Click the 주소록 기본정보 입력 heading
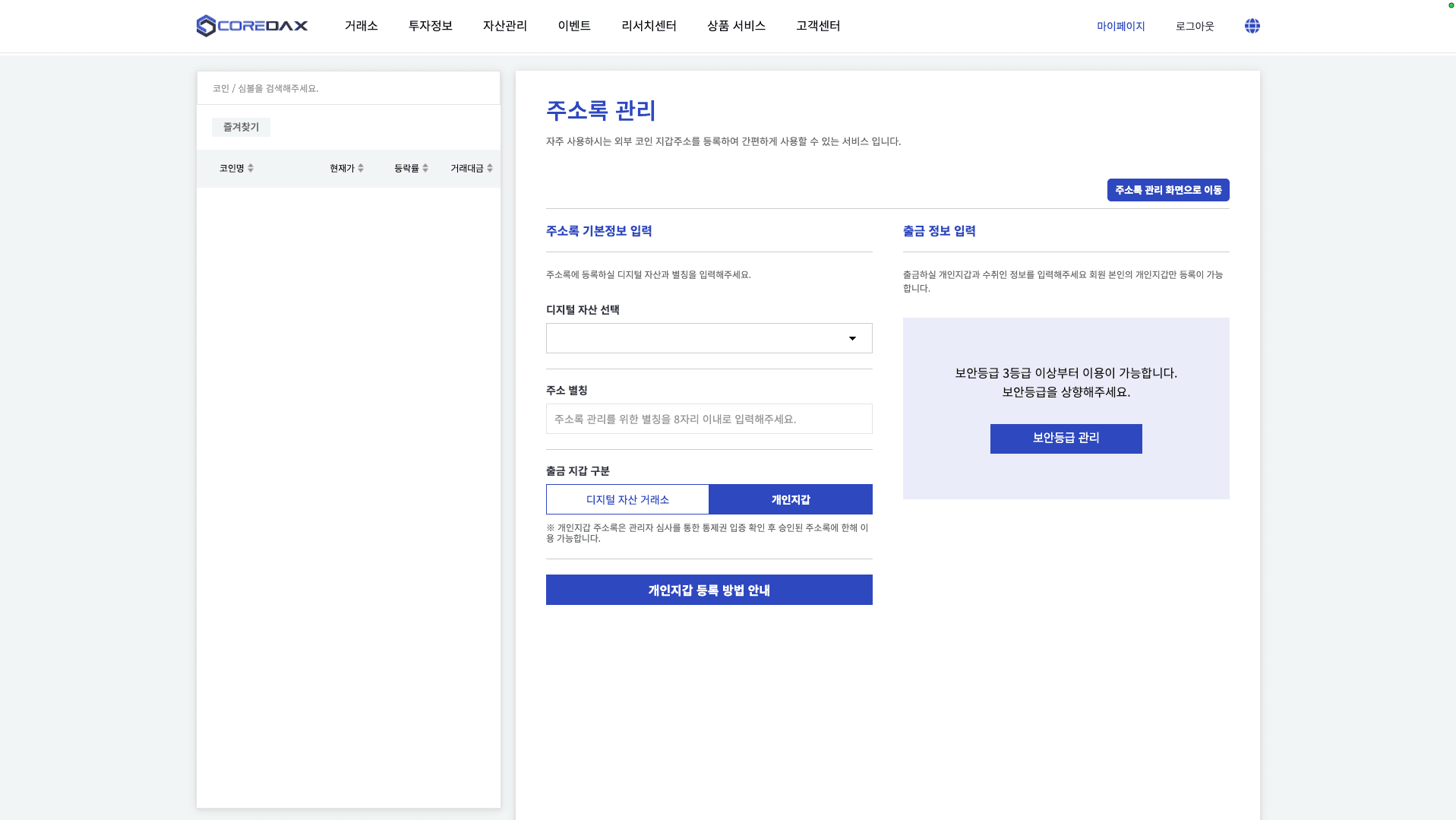The width and height of the screenshot is (1456, 820). point(599,231)
